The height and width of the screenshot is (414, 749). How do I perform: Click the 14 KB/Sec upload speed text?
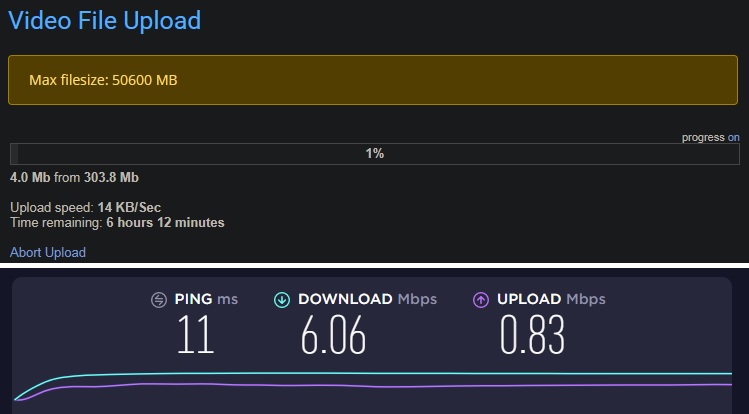coord(129,207)
